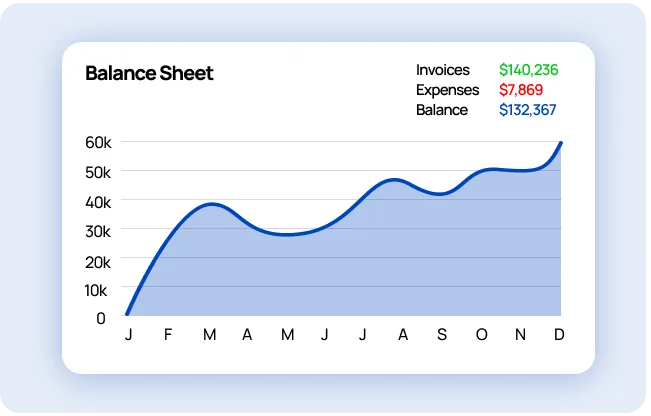Select the Expenses label

(447, 90)
